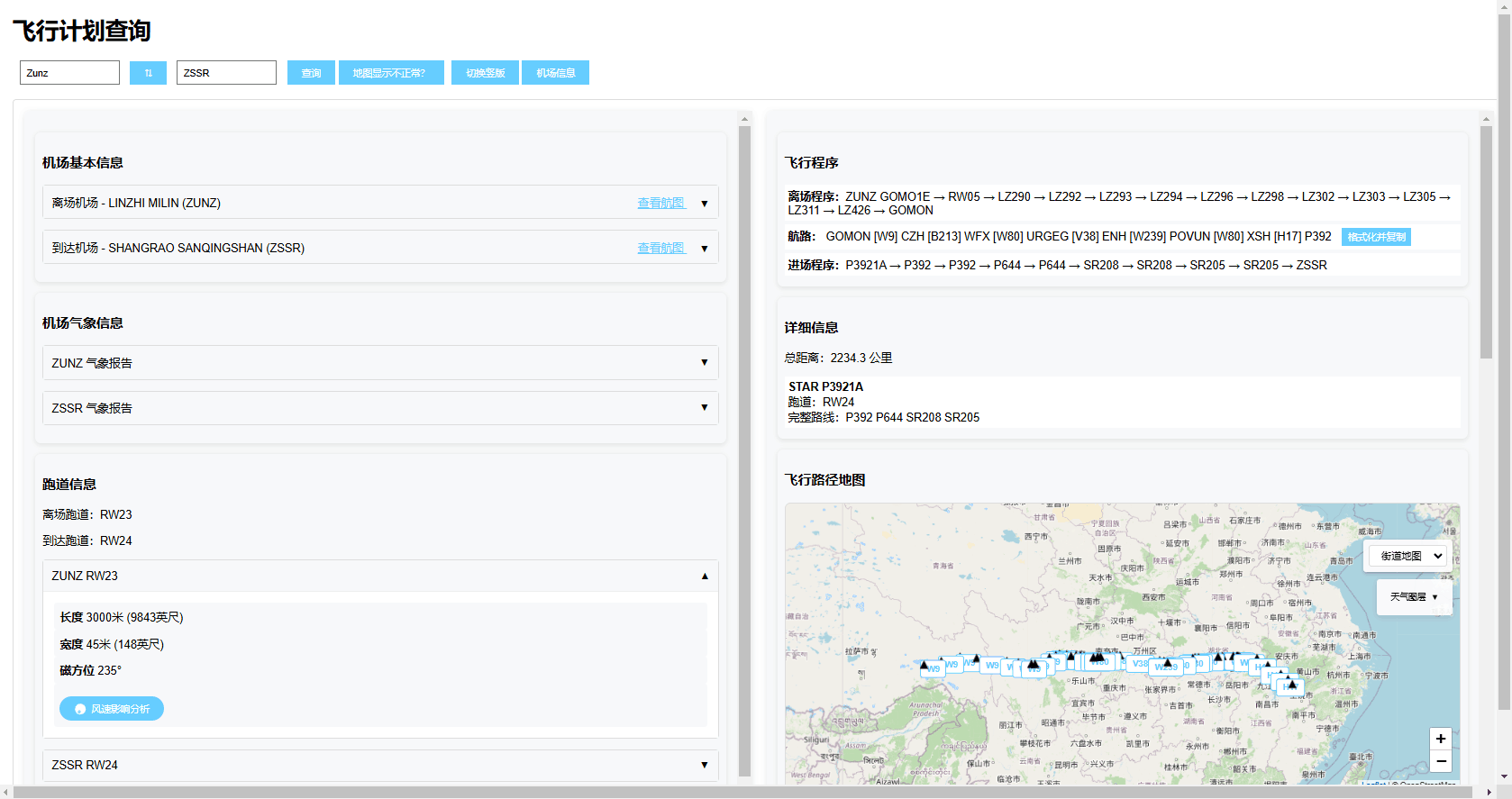Collapse the ZUNZ RW23 runway section
Image resolution: width=1512 pixels, height=799 pixels.
pos(380,576)
